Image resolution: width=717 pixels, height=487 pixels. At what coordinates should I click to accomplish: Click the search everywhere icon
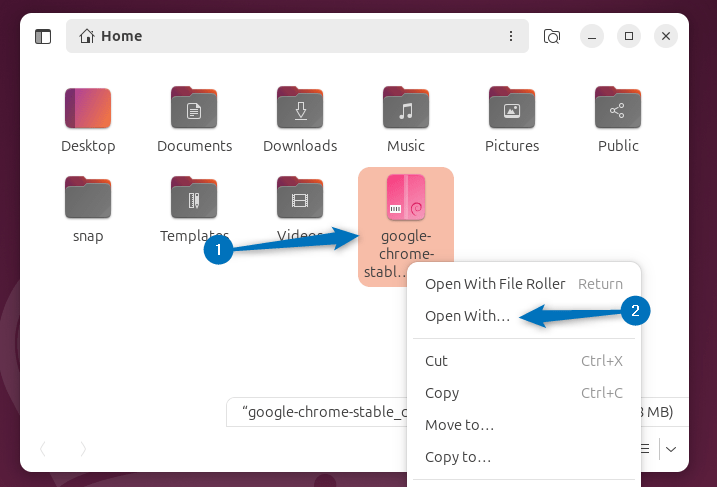point(551,37)
